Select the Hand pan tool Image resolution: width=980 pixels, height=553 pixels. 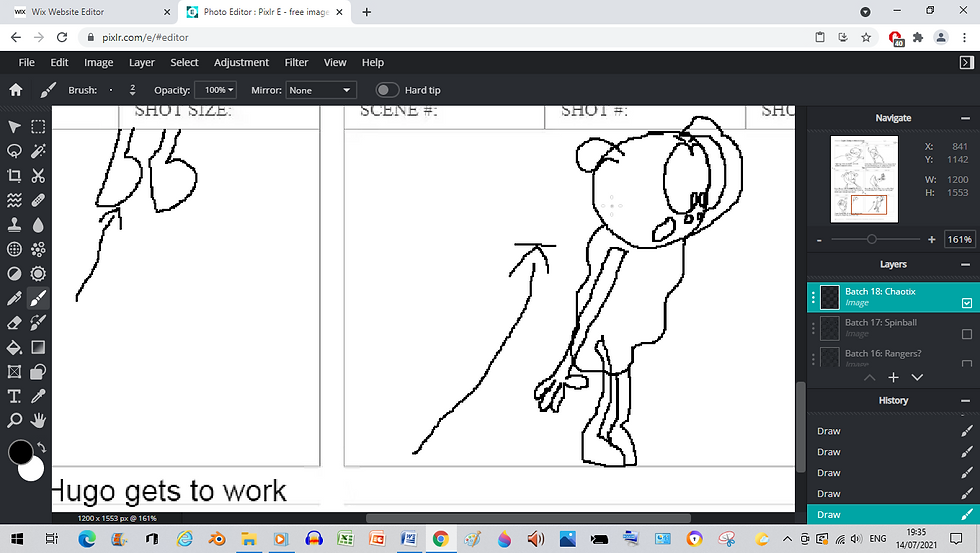tap(38, 421)
